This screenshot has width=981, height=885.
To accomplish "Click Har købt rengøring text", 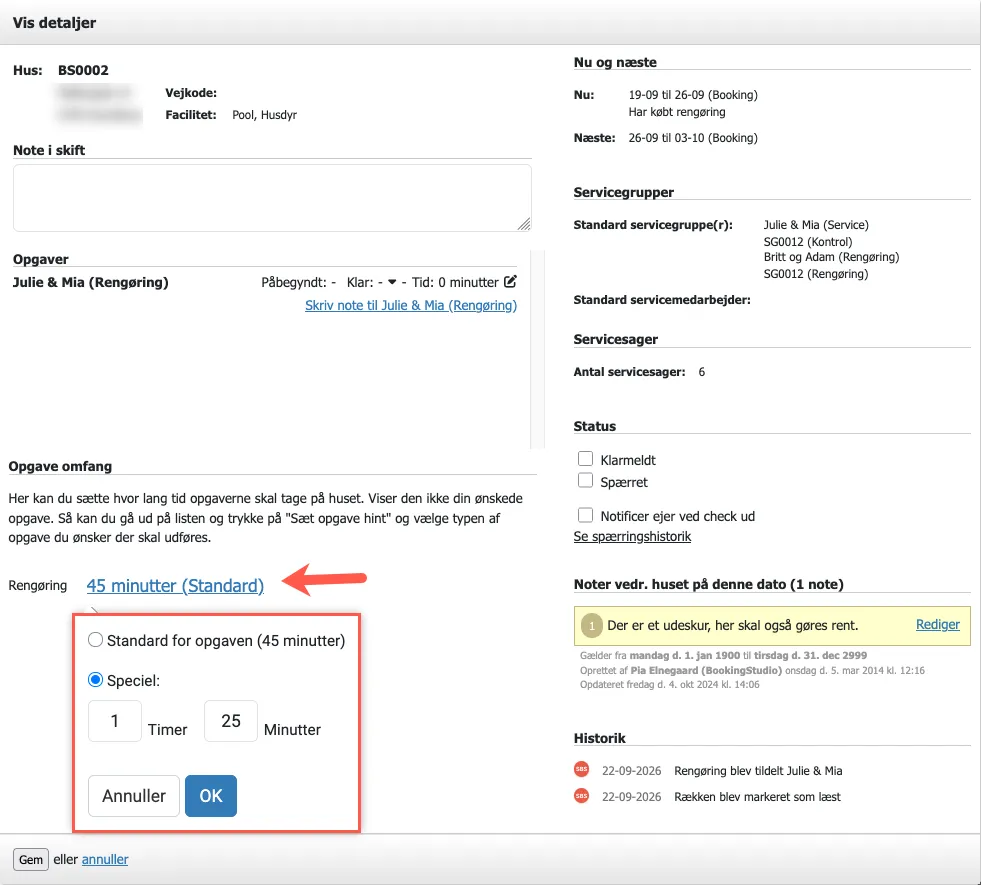I will click(x=677, y=112).
